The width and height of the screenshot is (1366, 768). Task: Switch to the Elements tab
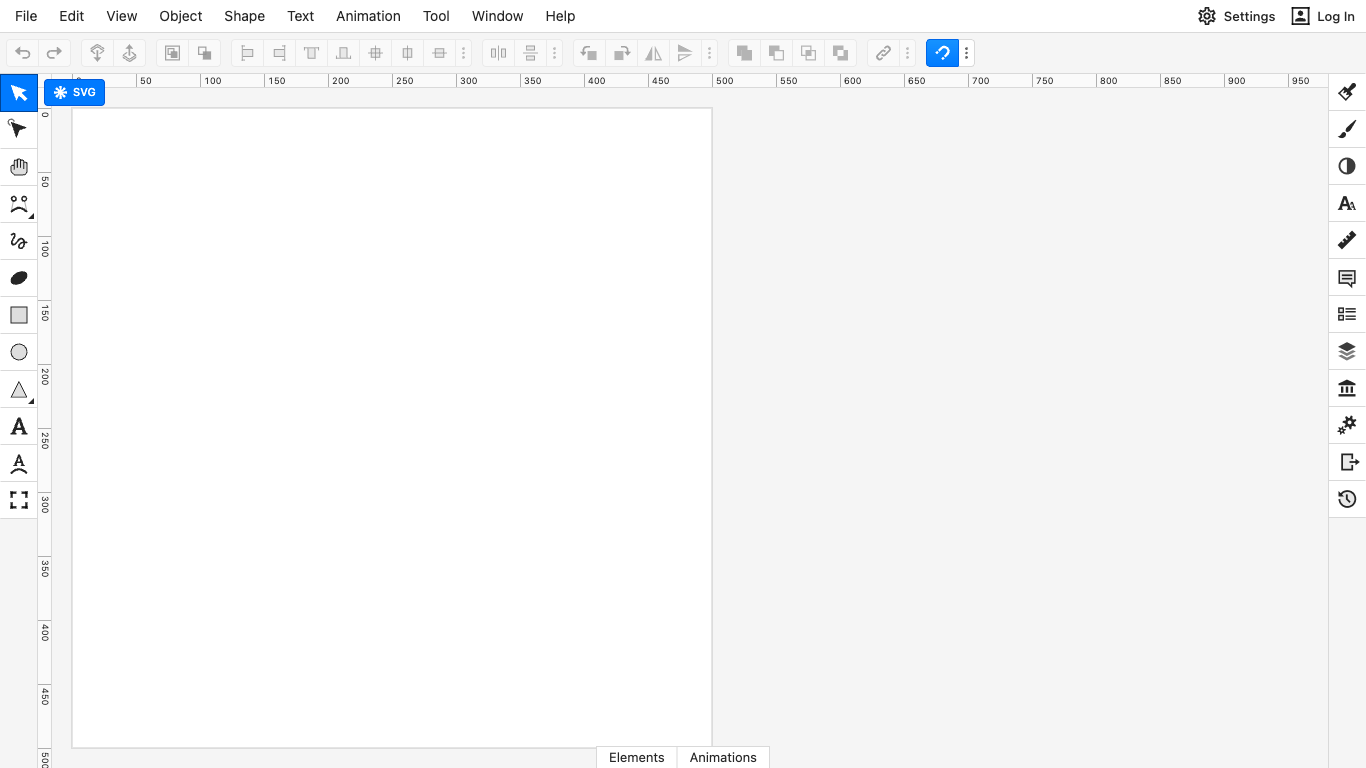pos(637,757)
